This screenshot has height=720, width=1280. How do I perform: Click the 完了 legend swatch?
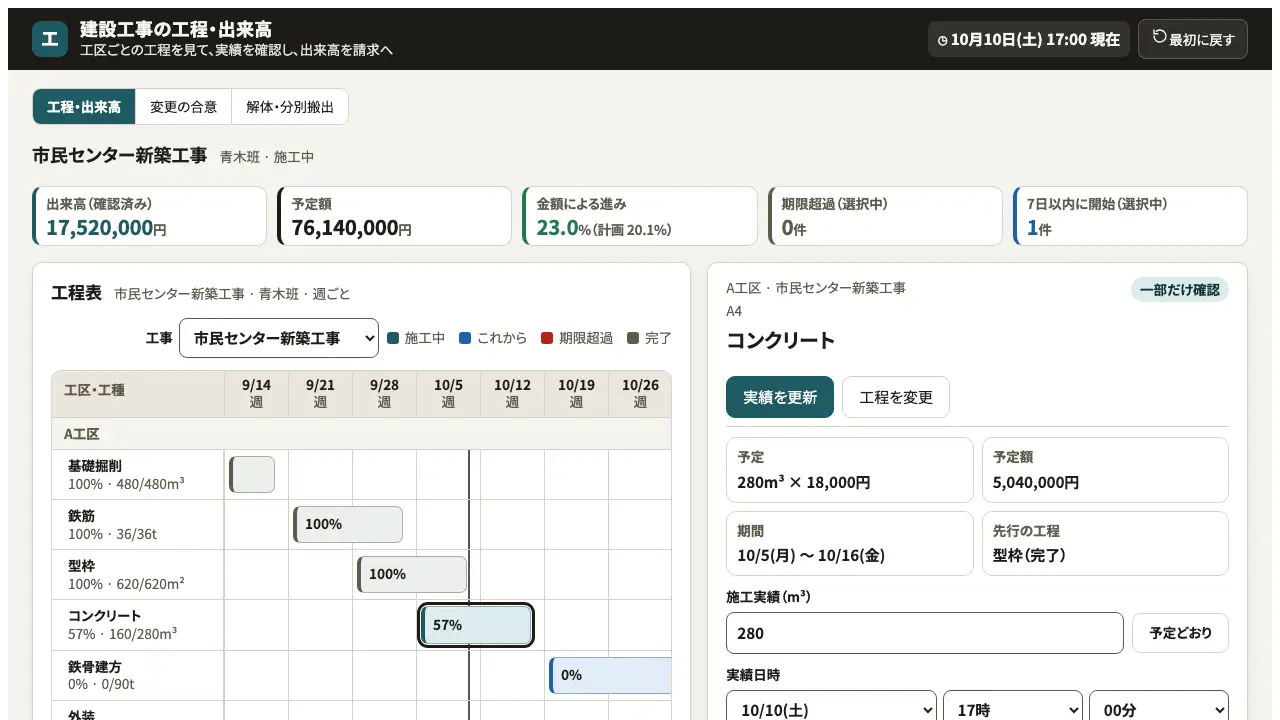[633, 338]
